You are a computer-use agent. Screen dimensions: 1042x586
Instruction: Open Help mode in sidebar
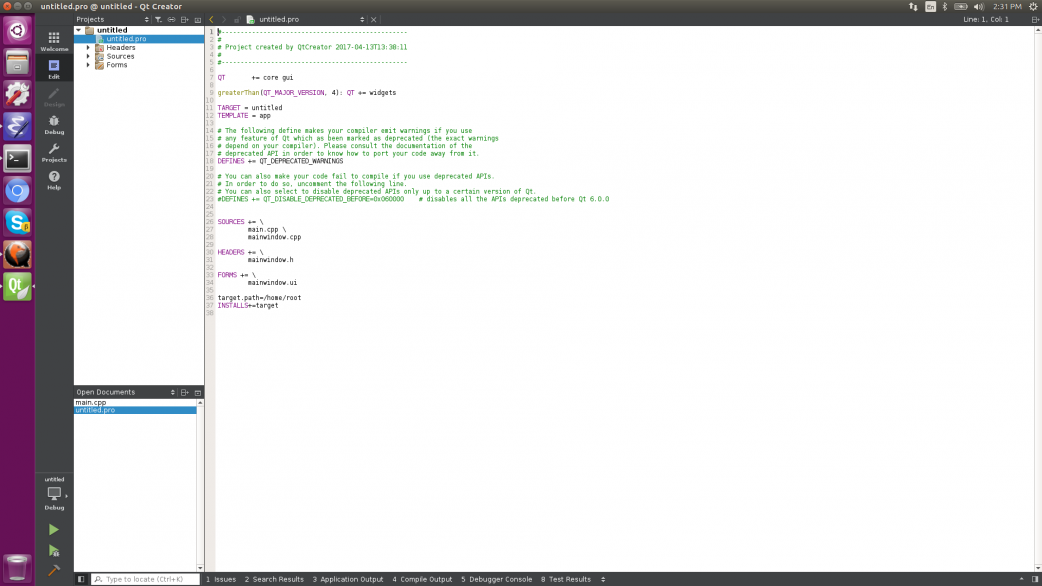(54, 180)
